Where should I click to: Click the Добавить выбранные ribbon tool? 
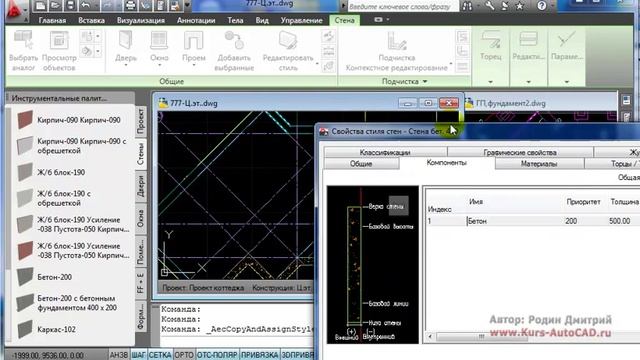coord(234,51)
